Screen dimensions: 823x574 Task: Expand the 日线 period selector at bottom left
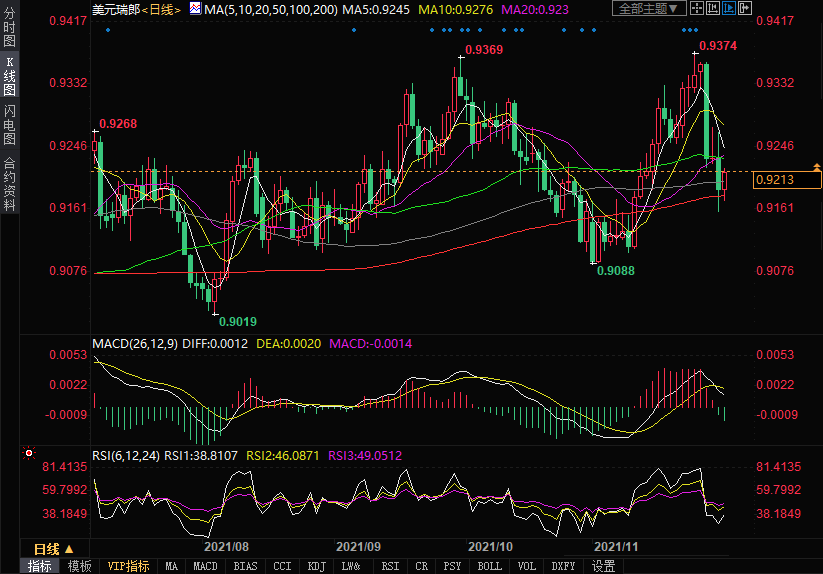(x=54, y=549)
